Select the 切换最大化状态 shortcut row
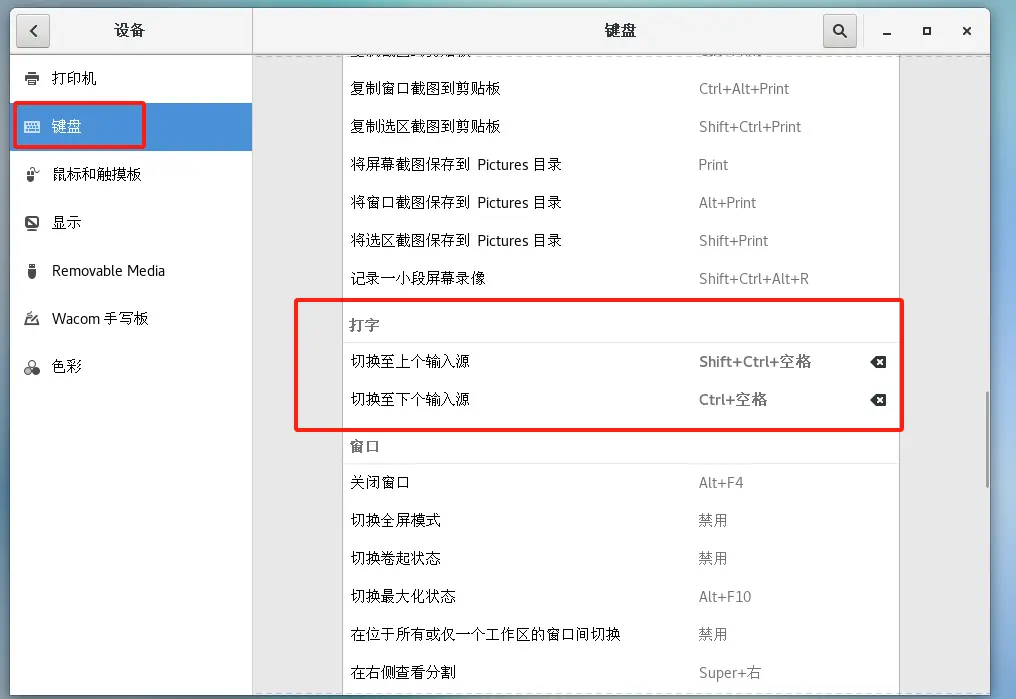Viewport: 1016px width, 699px height. coord(621,596)
